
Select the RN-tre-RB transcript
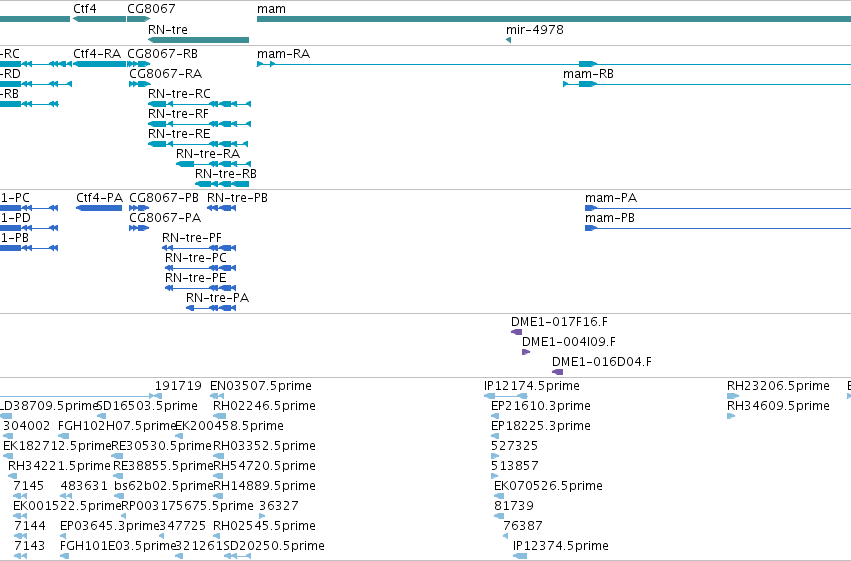tap(222, 184)
